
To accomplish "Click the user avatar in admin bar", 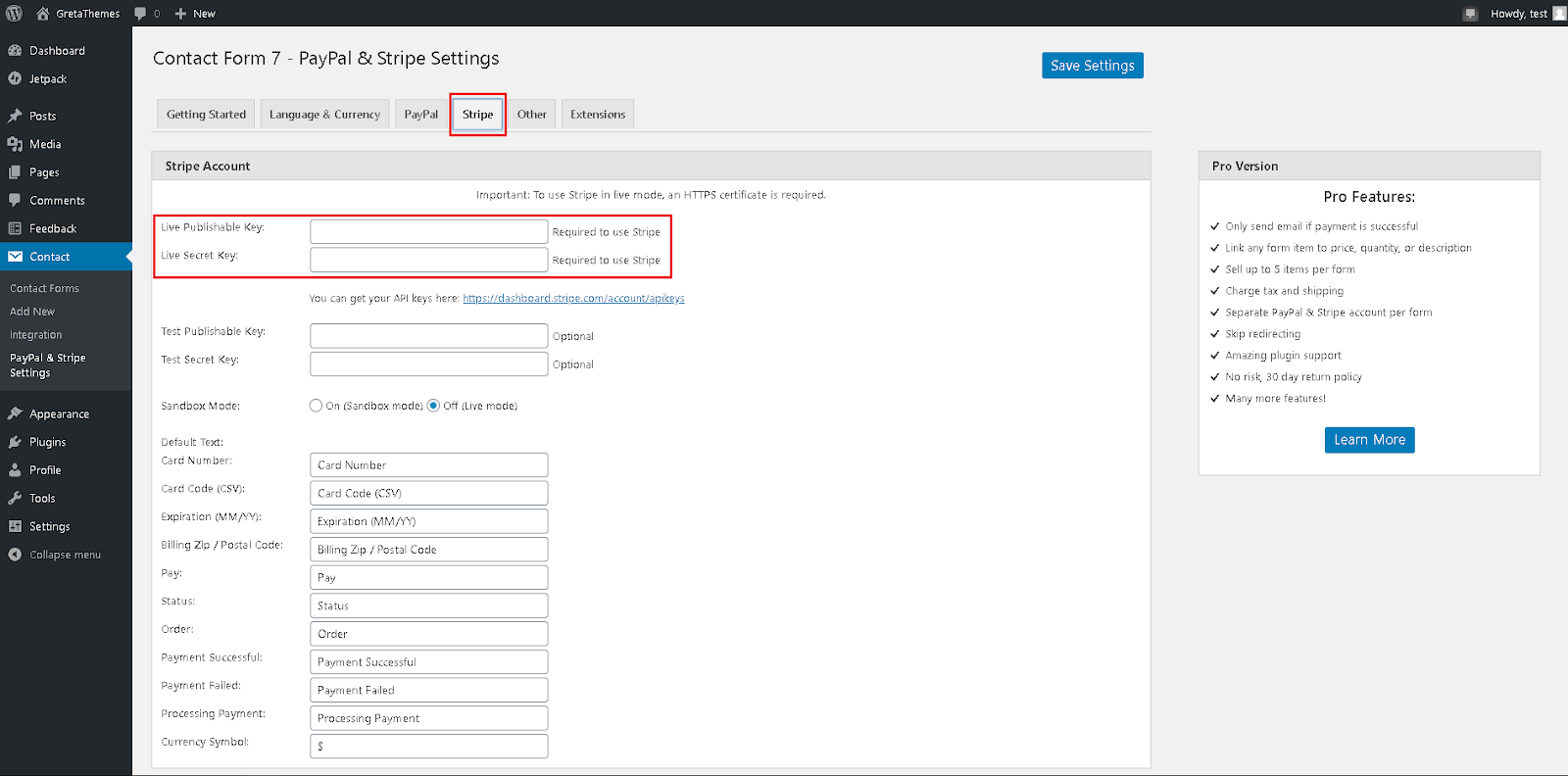I will click(x=1559, y=13).
